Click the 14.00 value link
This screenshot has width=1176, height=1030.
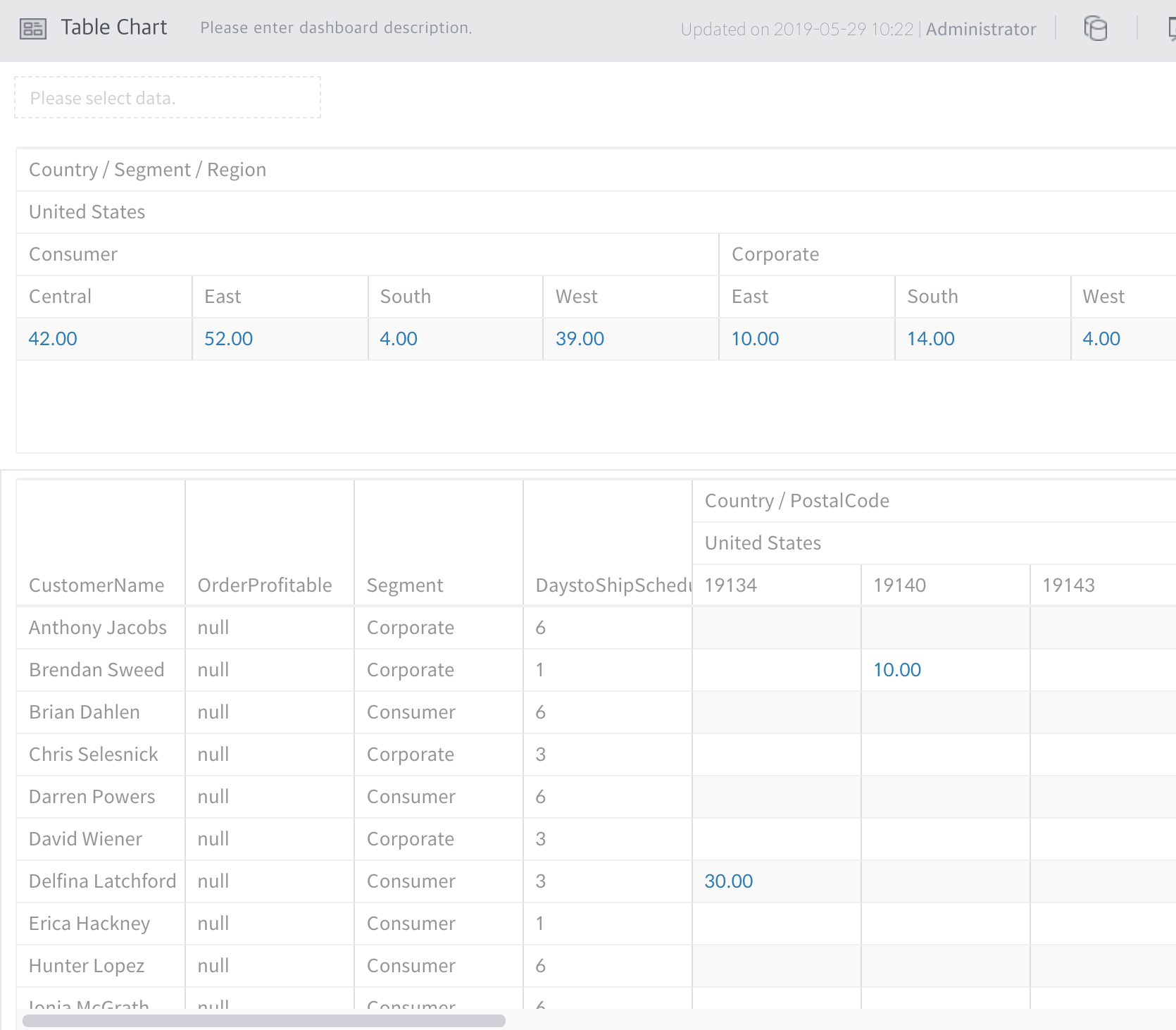click(x=930, y=339)
